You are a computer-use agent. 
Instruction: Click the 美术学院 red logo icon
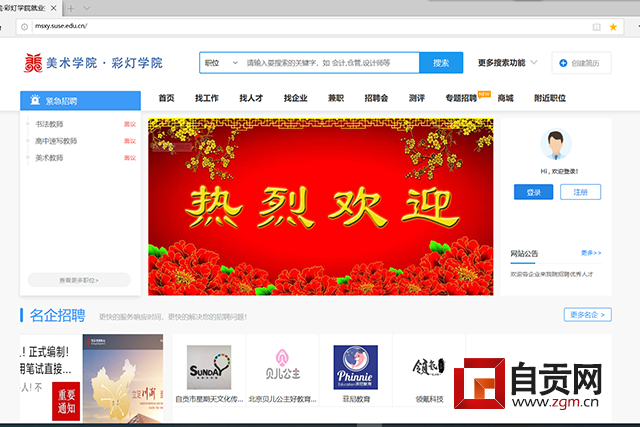(33, 63)
